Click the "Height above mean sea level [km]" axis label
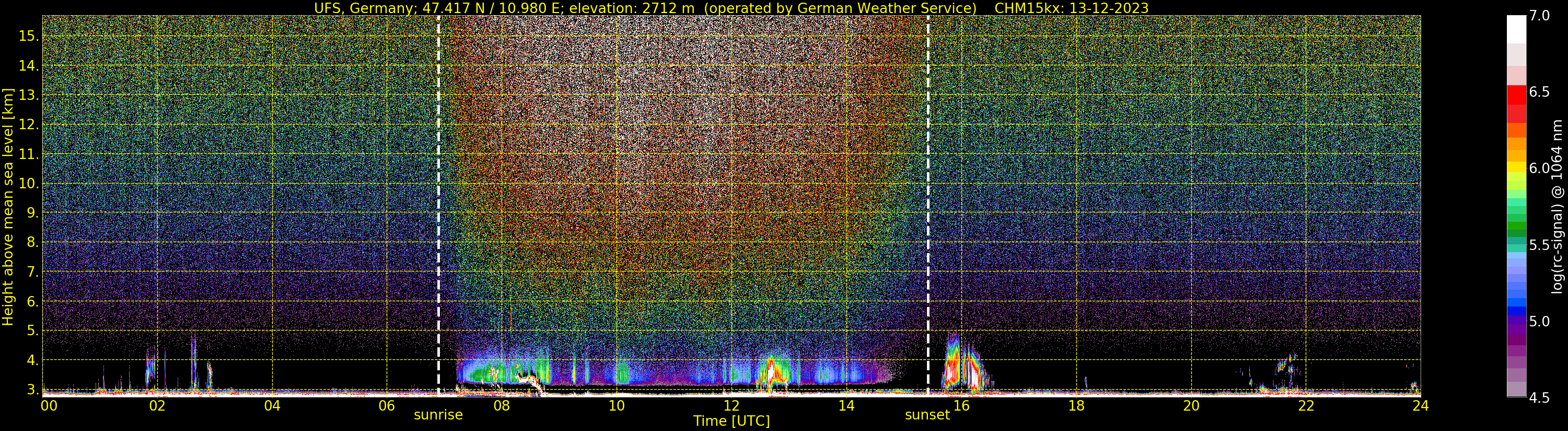The image size is (1568, 431). [8, 207]
